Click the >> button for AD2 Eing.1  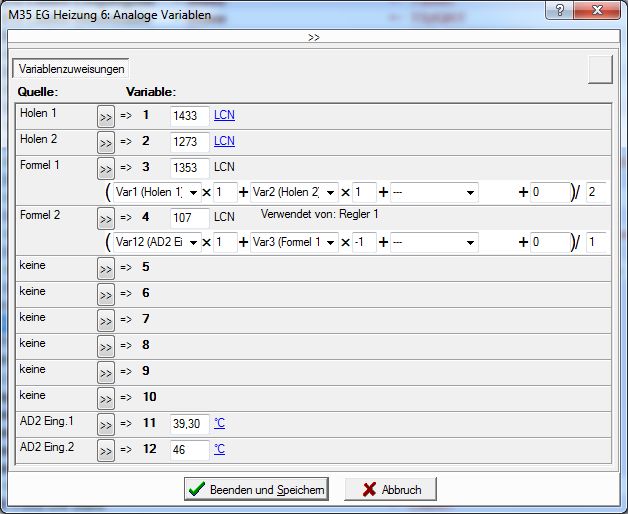tap(106, 424)
